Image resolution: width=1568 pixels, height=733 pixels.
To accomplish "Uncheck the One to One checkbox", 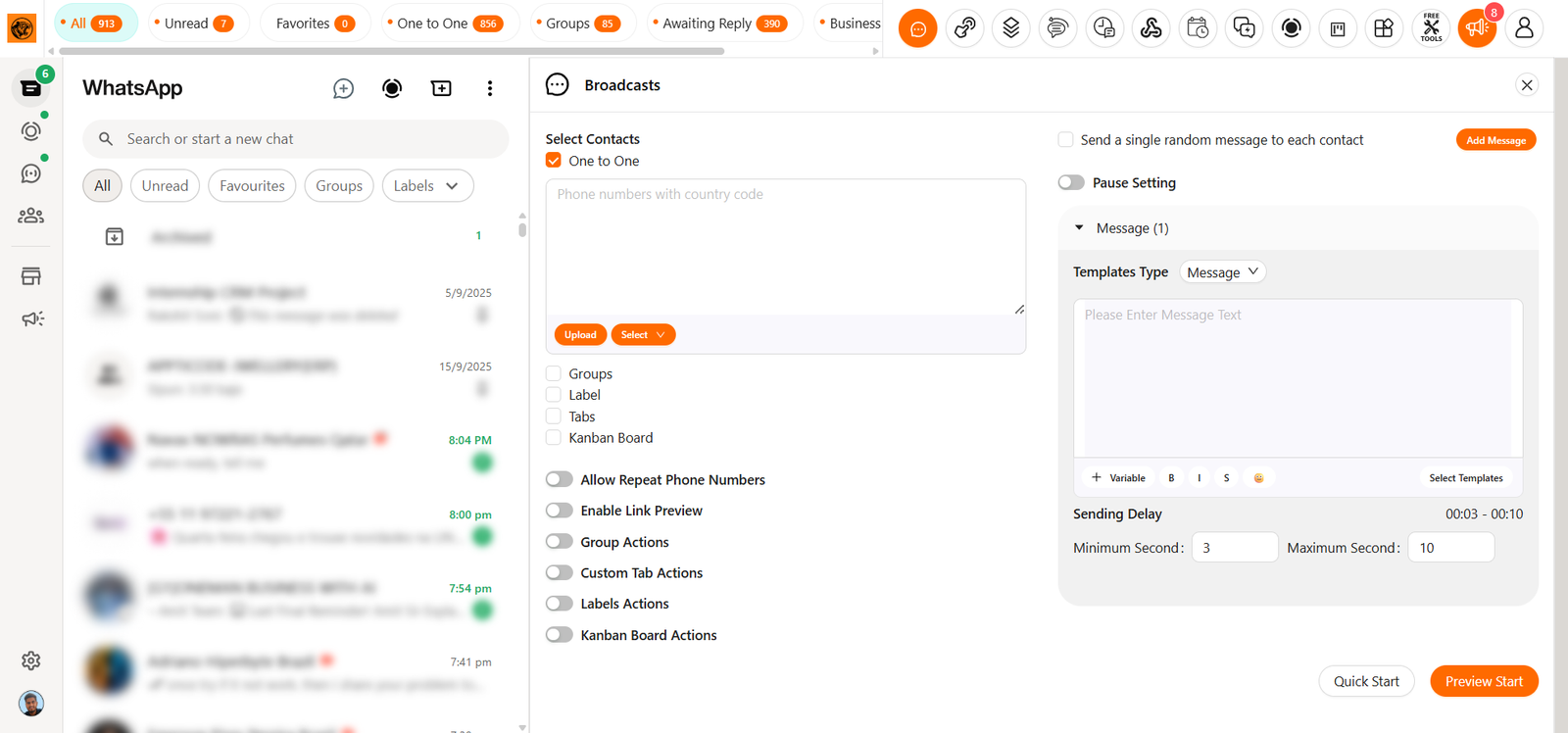I will [x=554, y=161].
